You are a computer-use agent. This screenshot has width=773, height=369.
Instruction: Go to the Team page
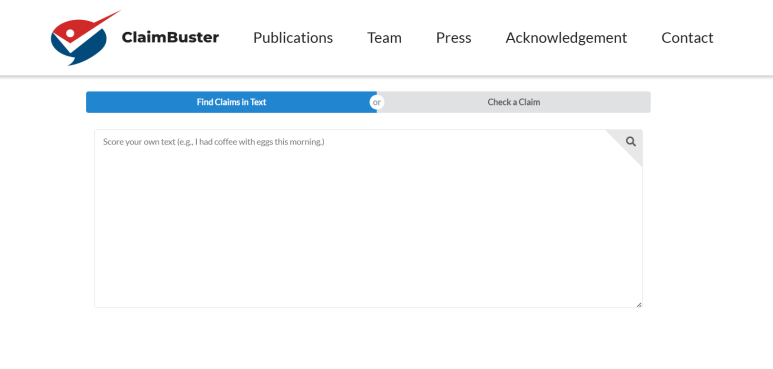384,38
